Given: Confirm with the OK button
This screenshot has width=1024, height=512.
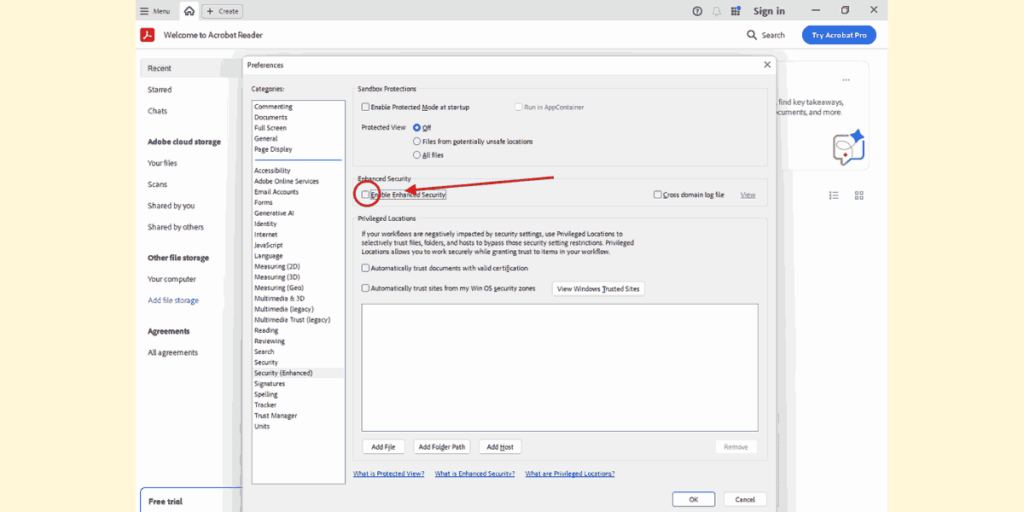Looking at the screenshot, I should pos(694,499).
